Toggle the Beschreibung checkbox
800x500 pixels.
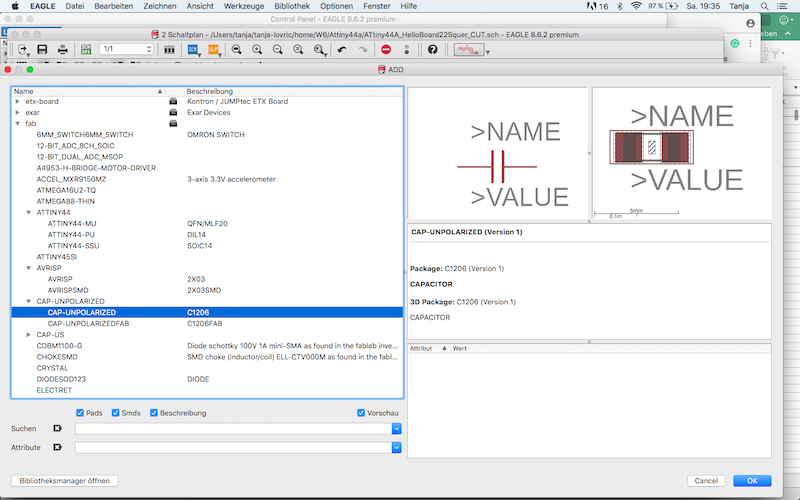pyautogui.click(x=154, y=413)
